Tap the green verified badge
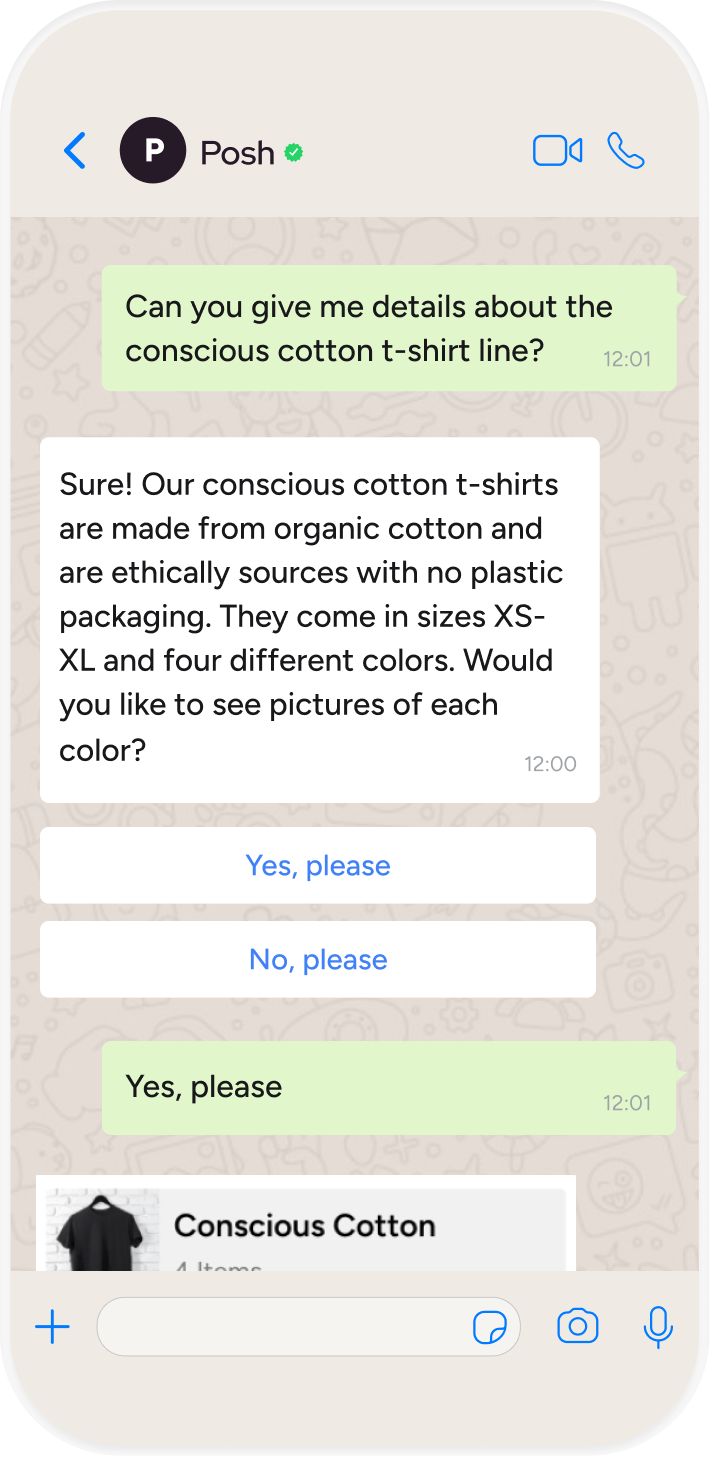This screenshot has width=710, height=1457. point(293,153)
